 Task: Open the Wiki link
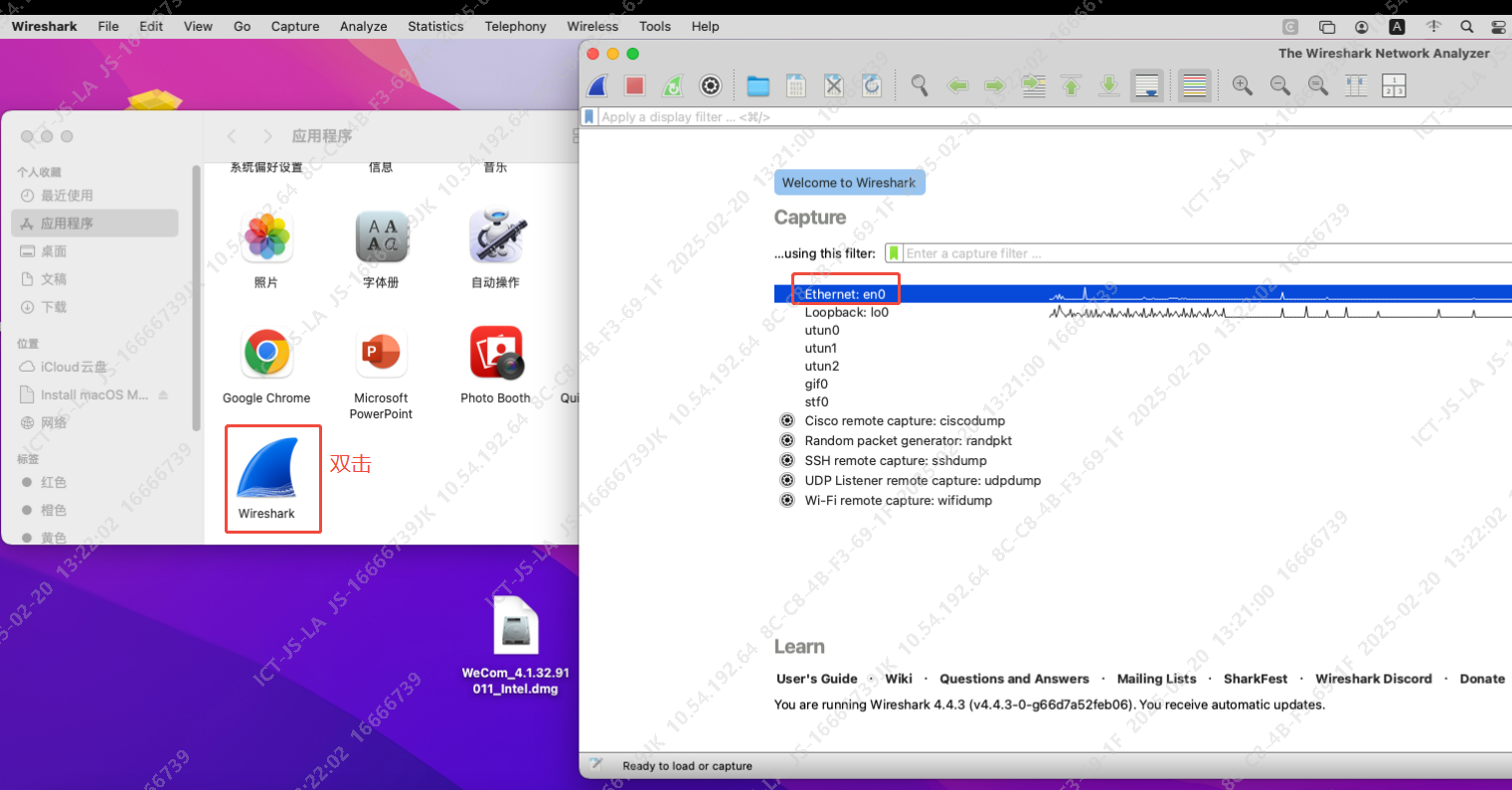(x=899, y=679)
